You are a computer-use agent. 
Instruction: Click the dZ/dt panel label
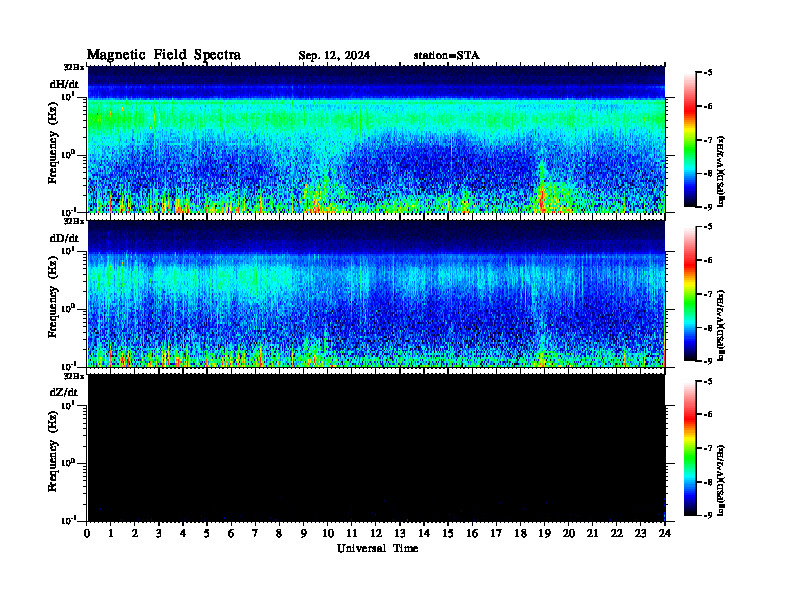[x=64, y=392]
